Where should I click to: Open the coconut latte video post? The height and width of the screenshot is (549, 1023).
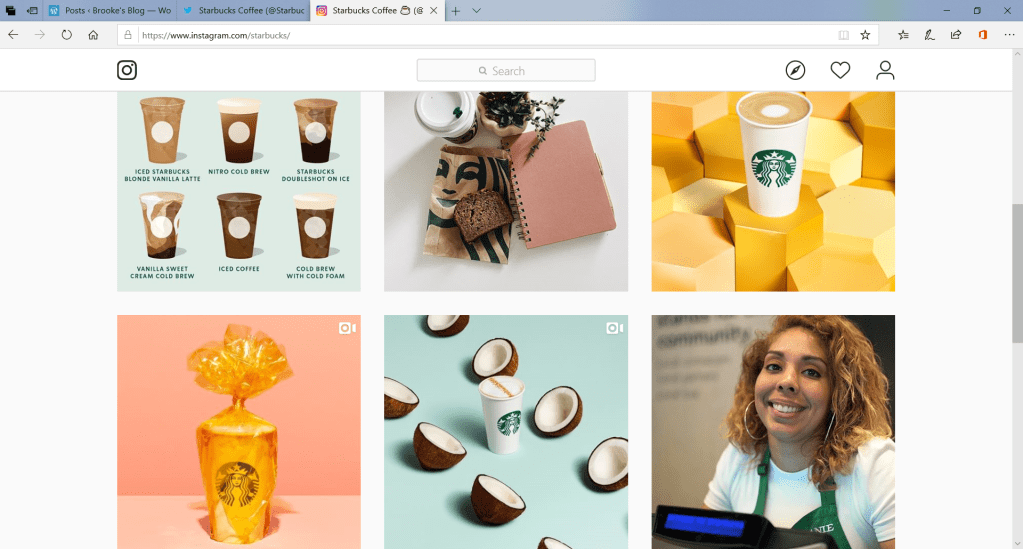coord(506,432)
